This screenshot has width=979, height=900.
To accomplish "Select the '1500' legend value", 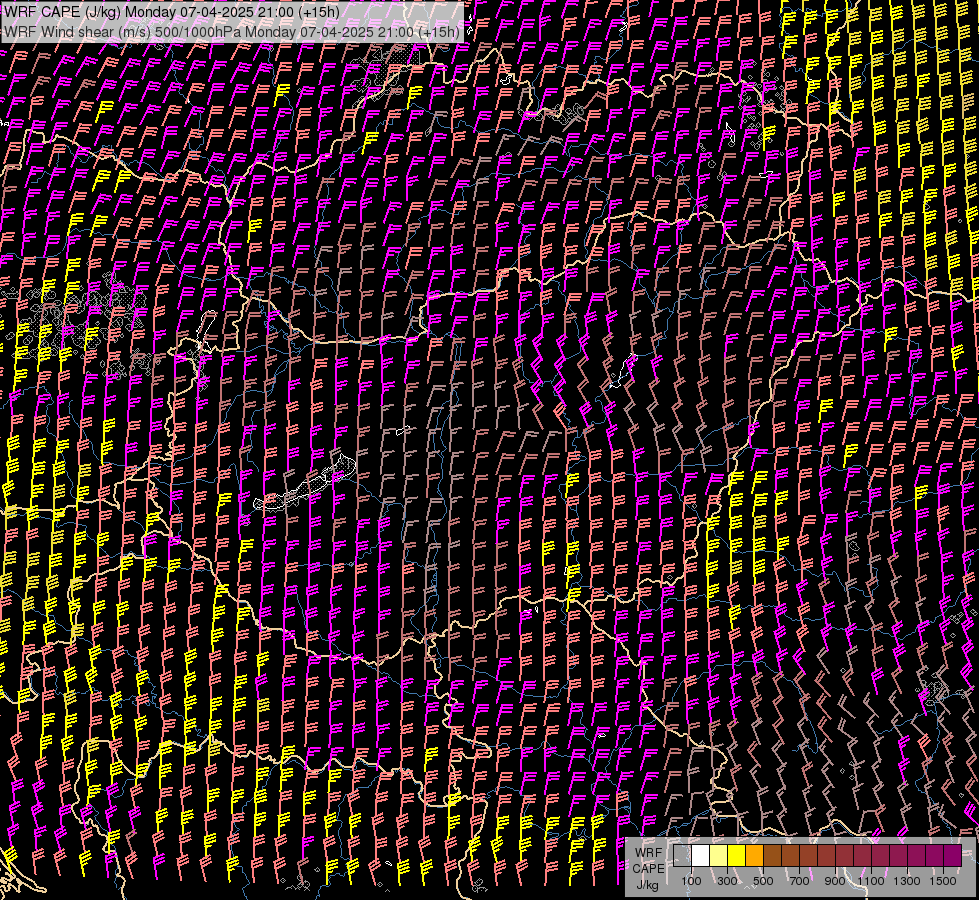I will [x=943, y=881].
